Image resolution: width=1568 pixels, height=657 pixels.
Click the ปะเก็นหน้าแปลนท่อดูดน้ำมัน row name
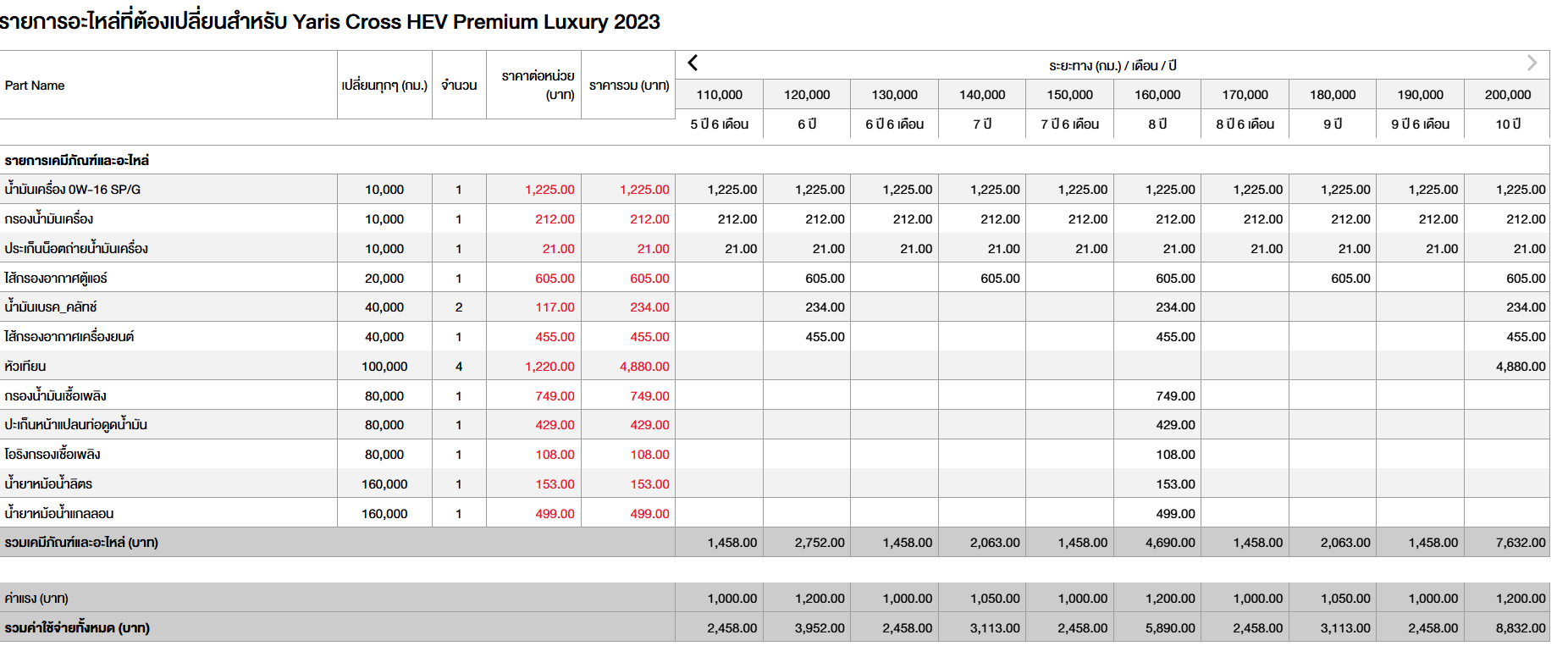coord(76,425)
